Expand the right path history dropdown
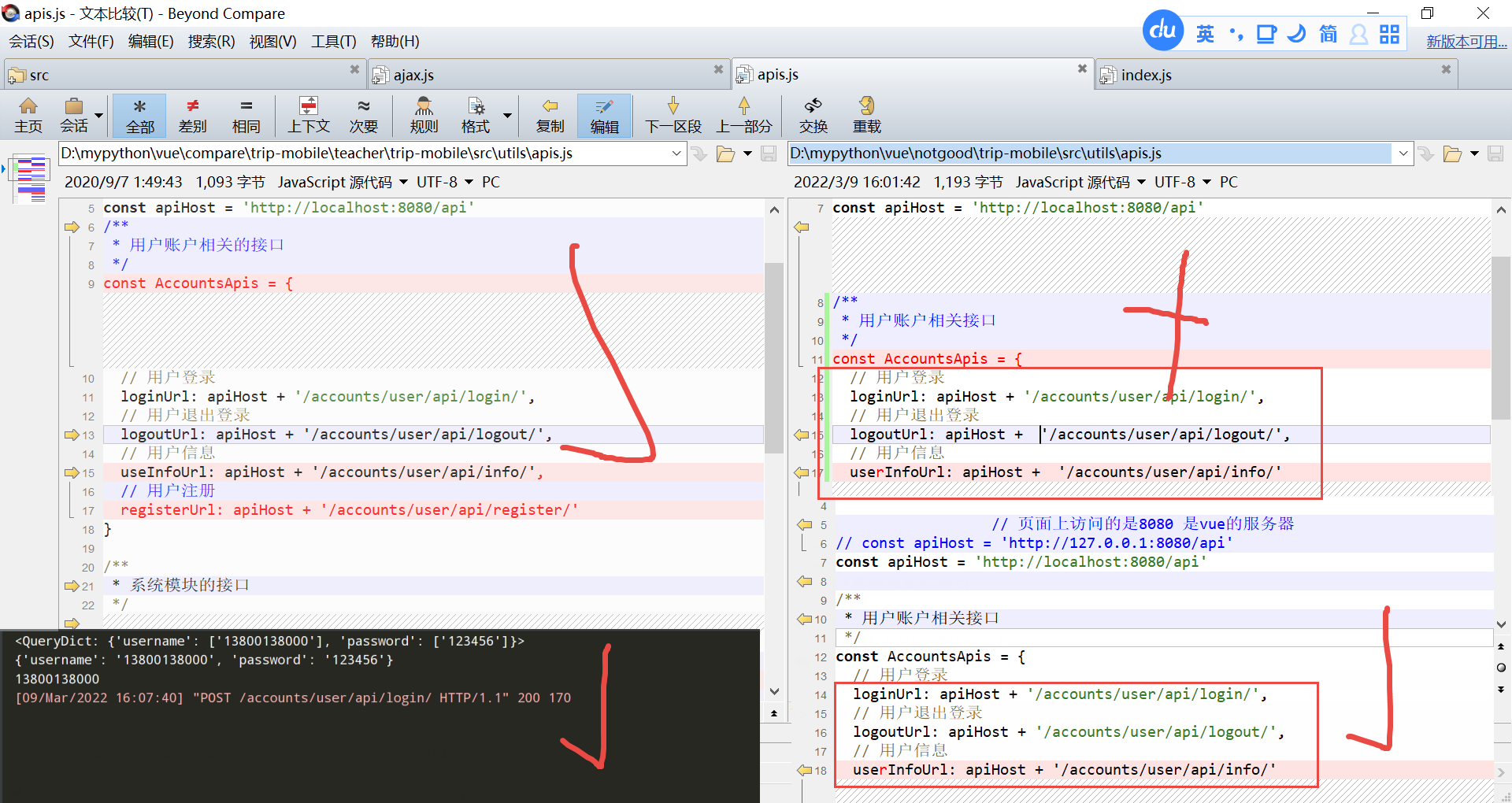Screen dimensions: 1512x803 click(1403, 154)
